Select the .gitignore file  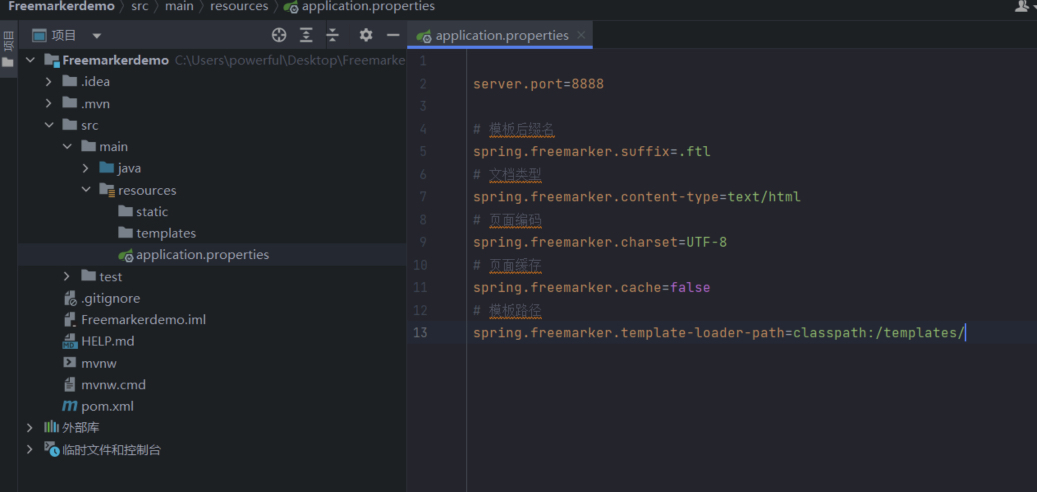pos(110,298)
